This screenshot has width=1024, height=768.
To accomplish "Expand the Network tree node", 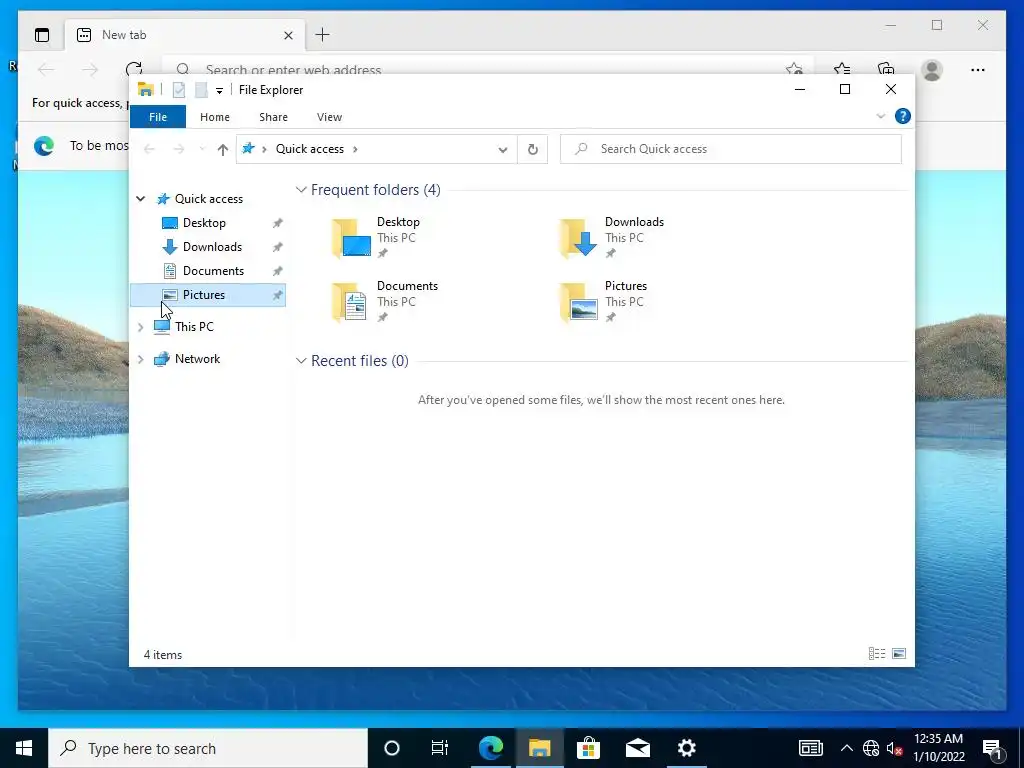I will pos(140,359).
